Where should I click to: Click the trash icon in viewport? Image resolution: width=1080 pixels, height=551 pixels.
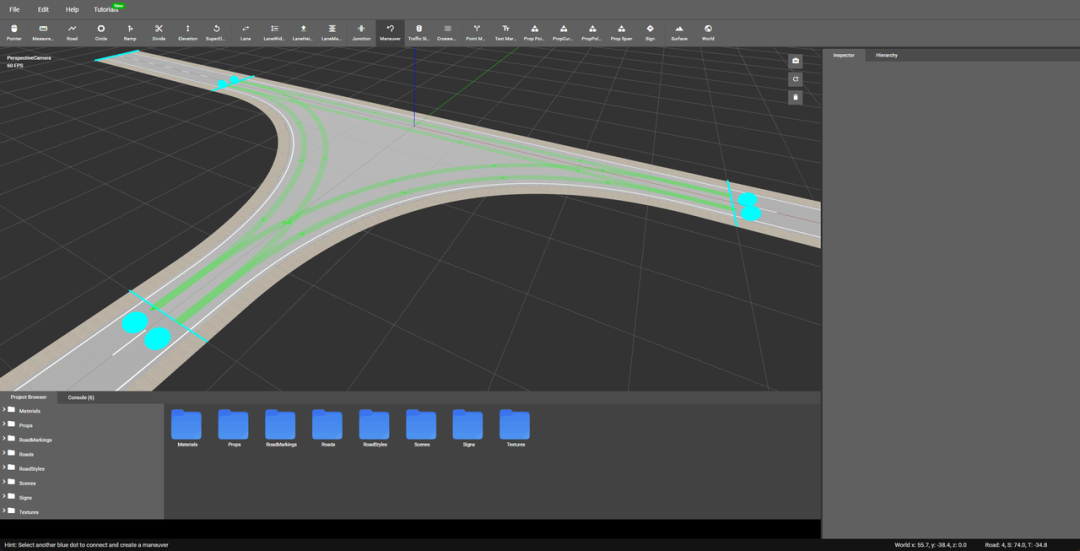[x=795, y=97]
